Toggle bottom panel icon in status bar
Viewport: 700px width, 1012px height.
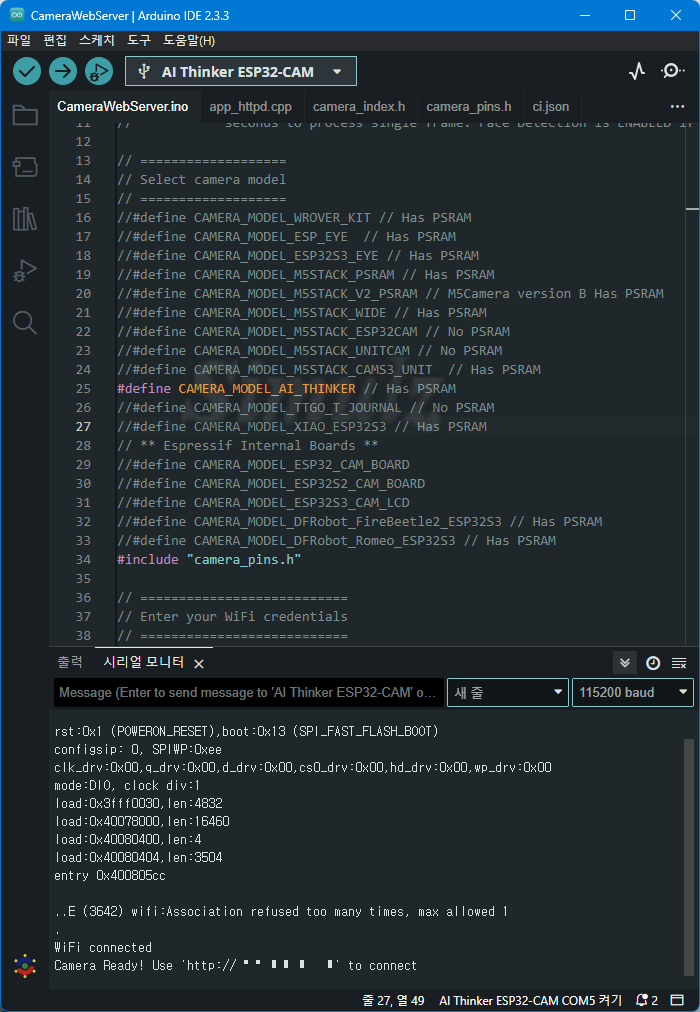point(676,1000)
